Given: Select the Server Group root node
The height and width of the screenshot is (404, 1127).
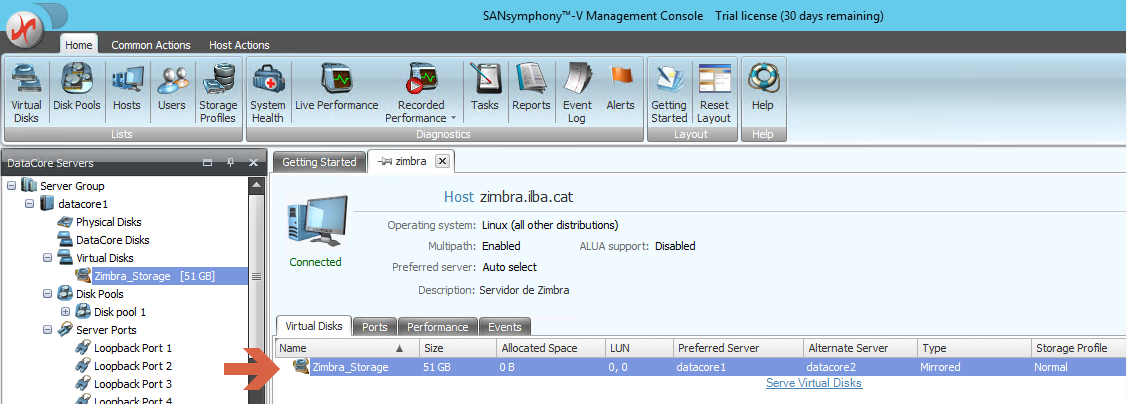Looking at the screenshot, I should click(x=72, y=186).
